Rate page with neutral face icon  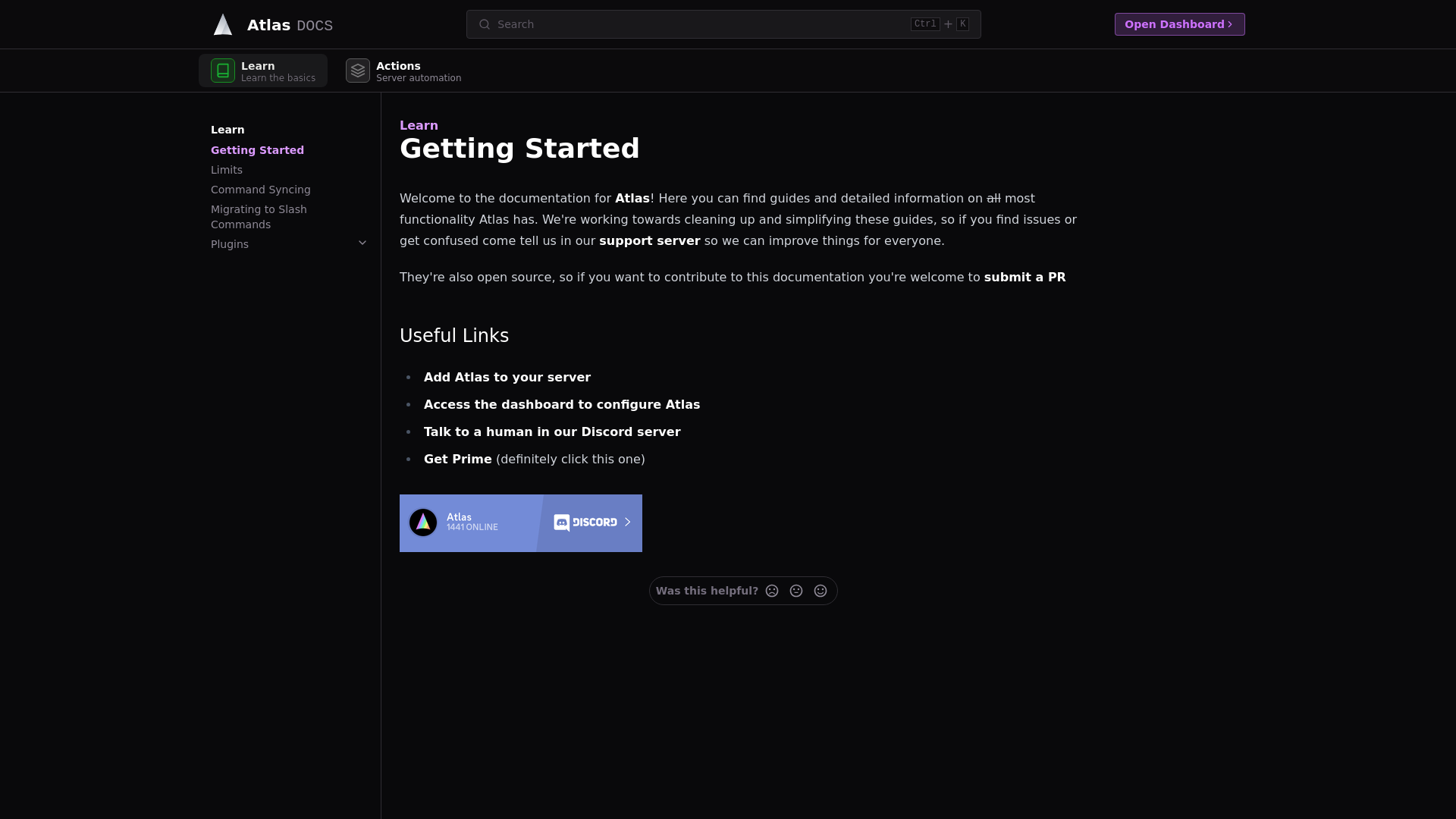tap(796, 591)
